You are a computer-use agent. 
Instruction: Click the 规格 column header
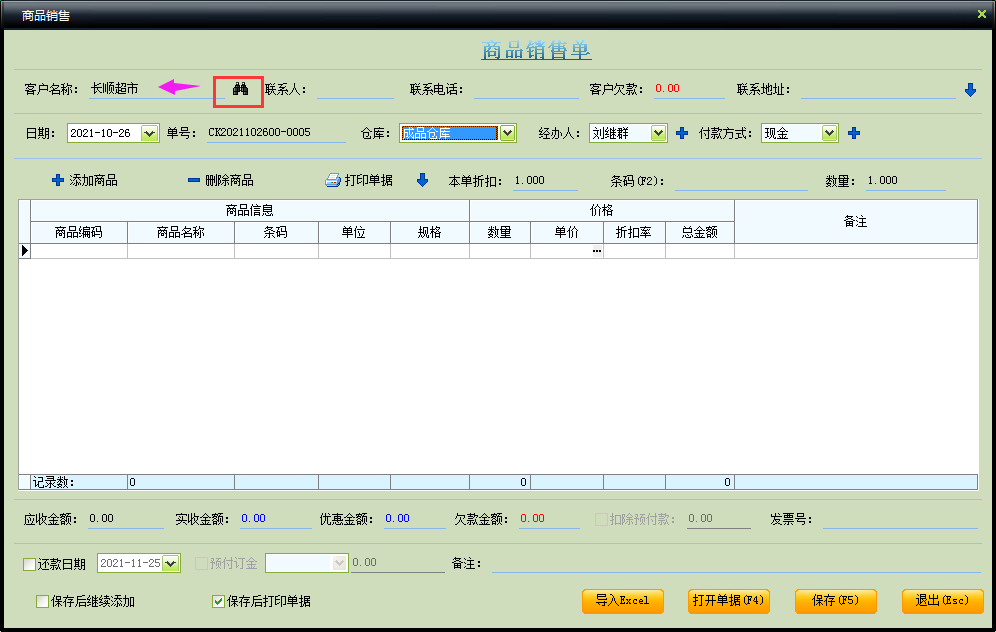pyautogui.click(x=430, y=232)
